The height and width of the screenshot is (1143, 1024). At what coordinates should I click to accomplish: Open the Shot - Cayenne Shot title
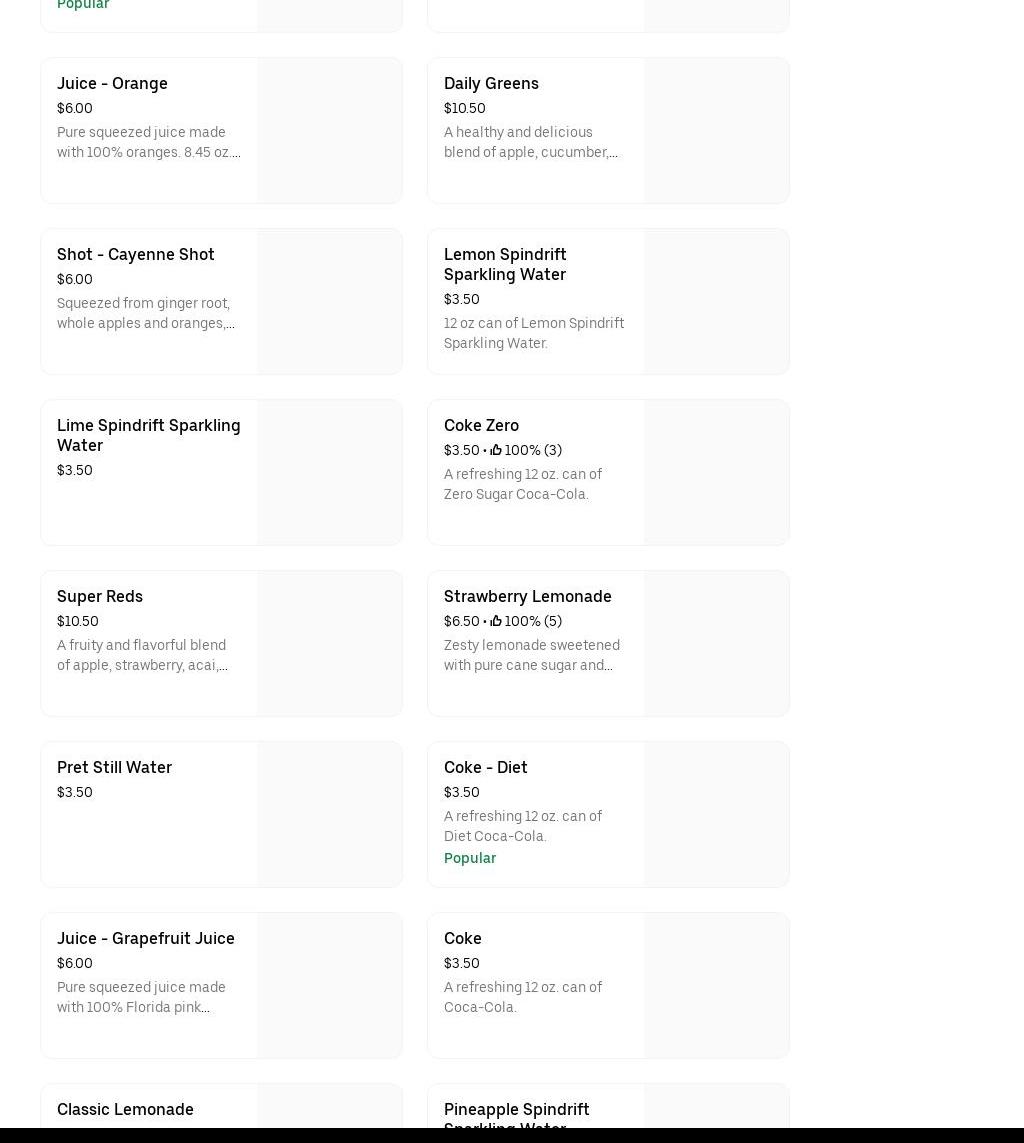135,254
